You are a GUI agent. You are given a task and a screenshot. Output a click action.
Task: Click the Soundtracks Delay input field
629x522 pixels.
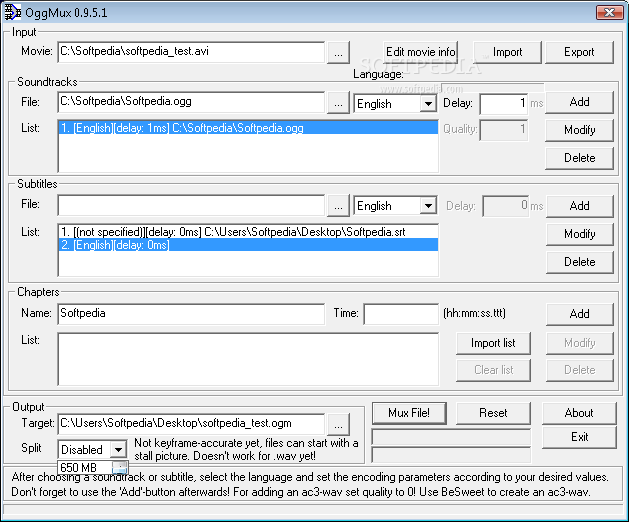[504, 104]
